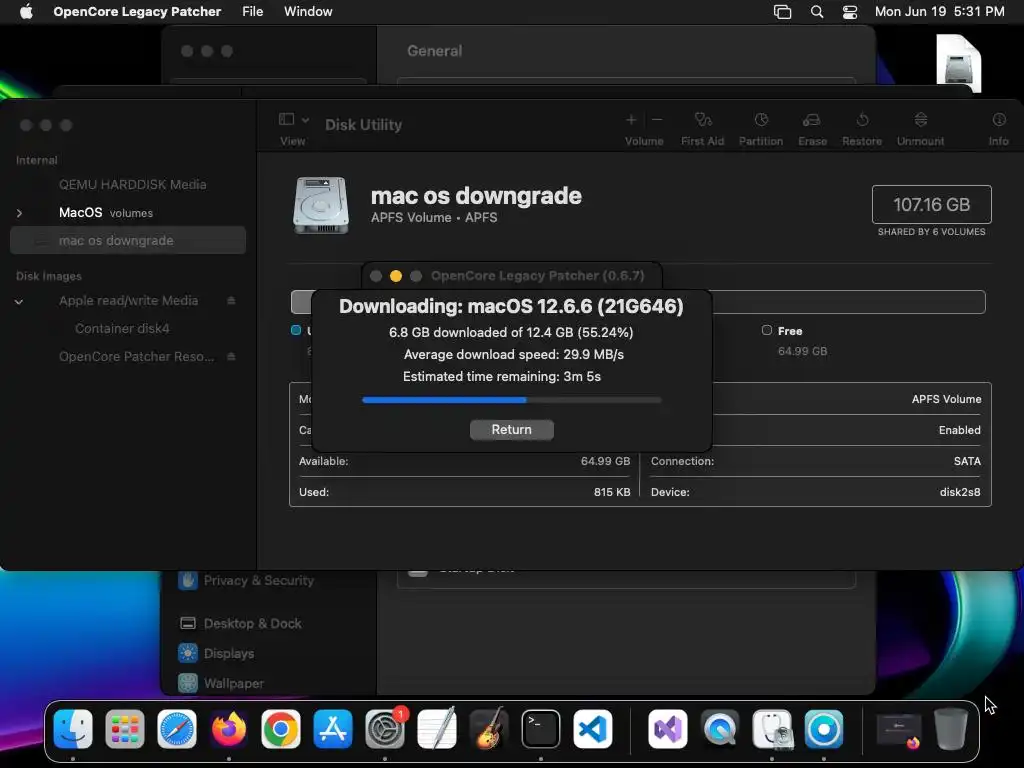Select Wallpaper in System Settings sidebar

pos(222,683)
